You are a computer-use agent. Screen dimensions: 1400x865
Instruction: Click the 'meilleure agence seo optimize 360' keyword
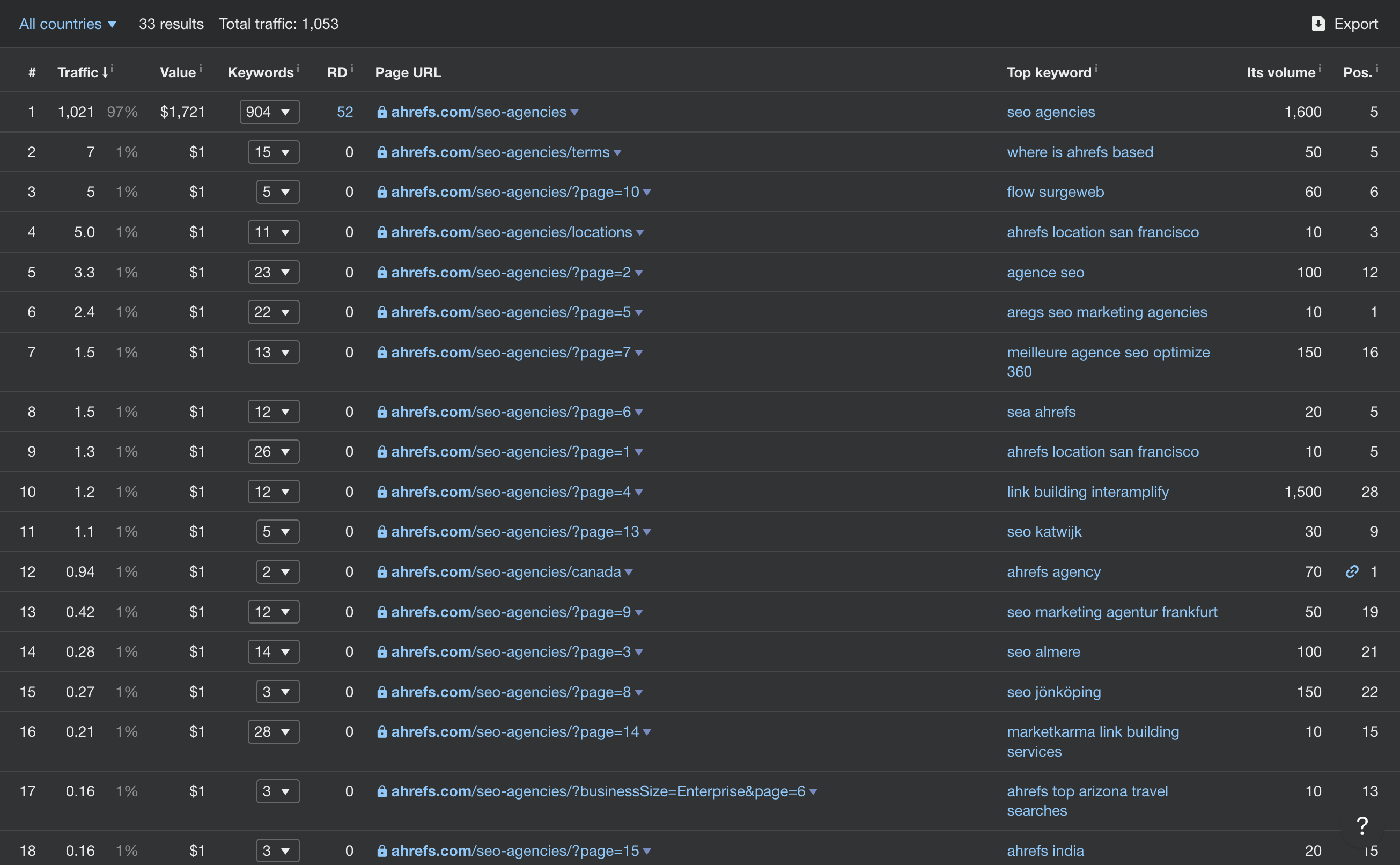pyautogui.click(x=1108, y=362)
